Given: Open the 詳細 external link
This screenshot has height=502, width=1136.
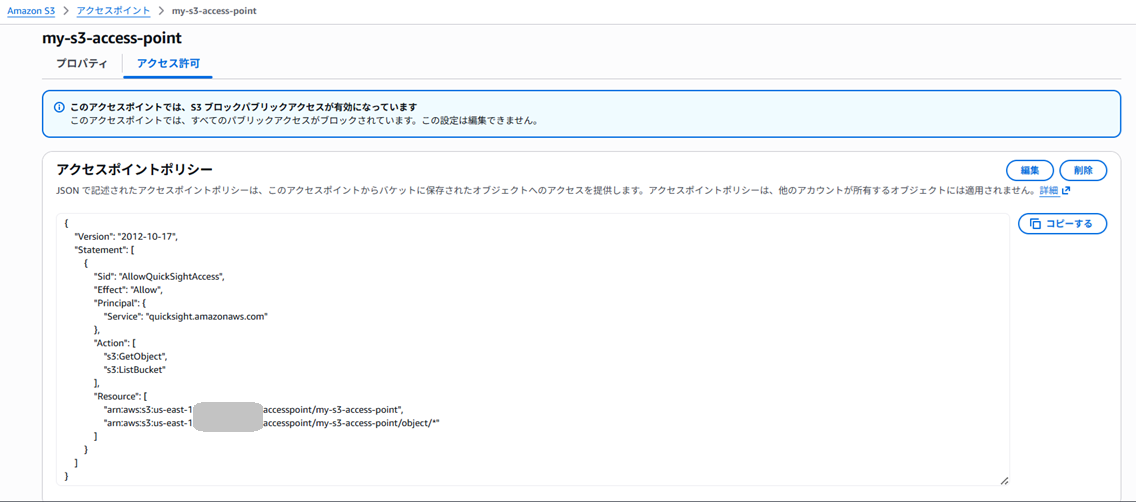Looking at the screenshot, I should (x=1048, y=191).
